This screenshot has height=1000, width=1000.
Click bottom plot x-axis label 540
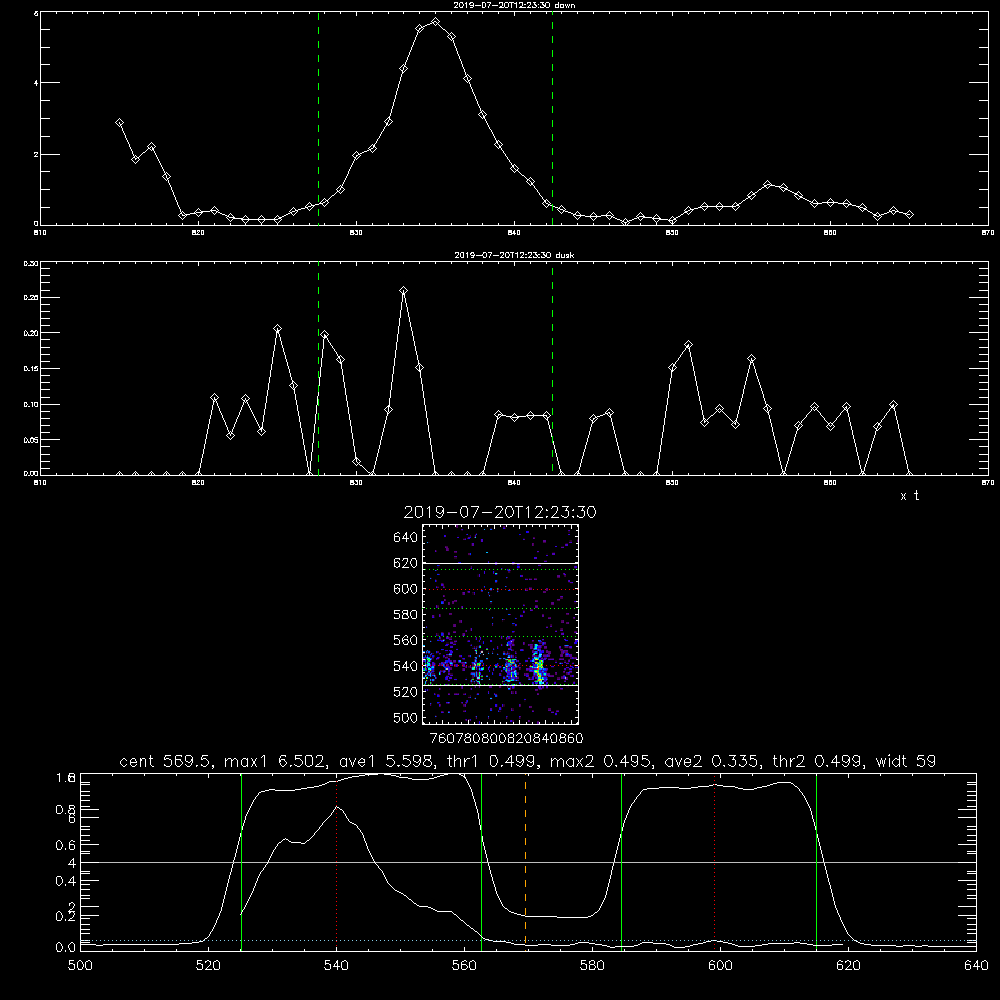[336, 966]
